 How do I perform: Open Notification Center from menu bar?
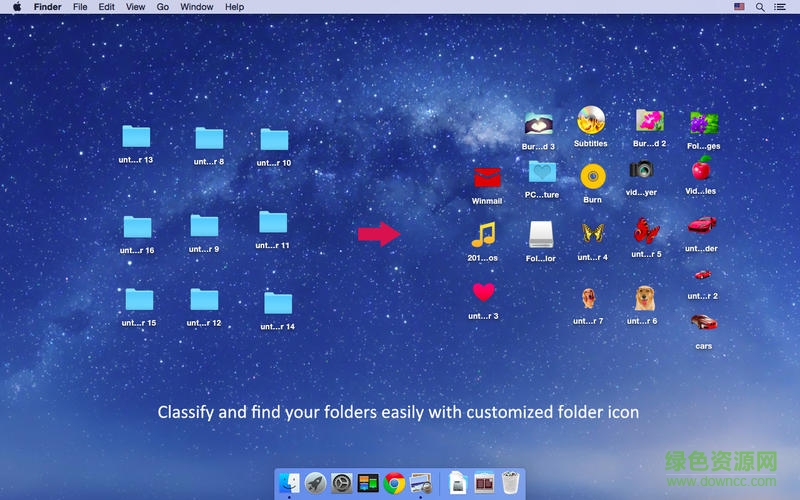point(782,7)
